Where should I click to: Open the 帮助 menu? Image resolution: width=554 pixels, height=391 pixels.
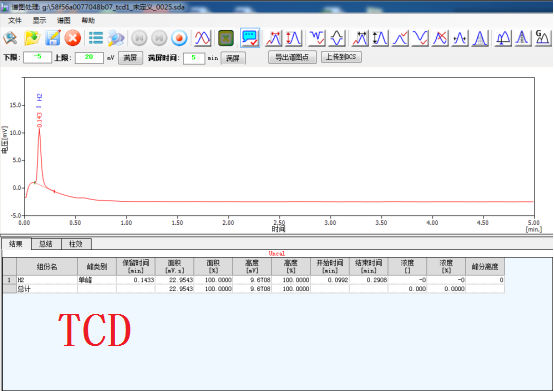[x=88, y=20]
